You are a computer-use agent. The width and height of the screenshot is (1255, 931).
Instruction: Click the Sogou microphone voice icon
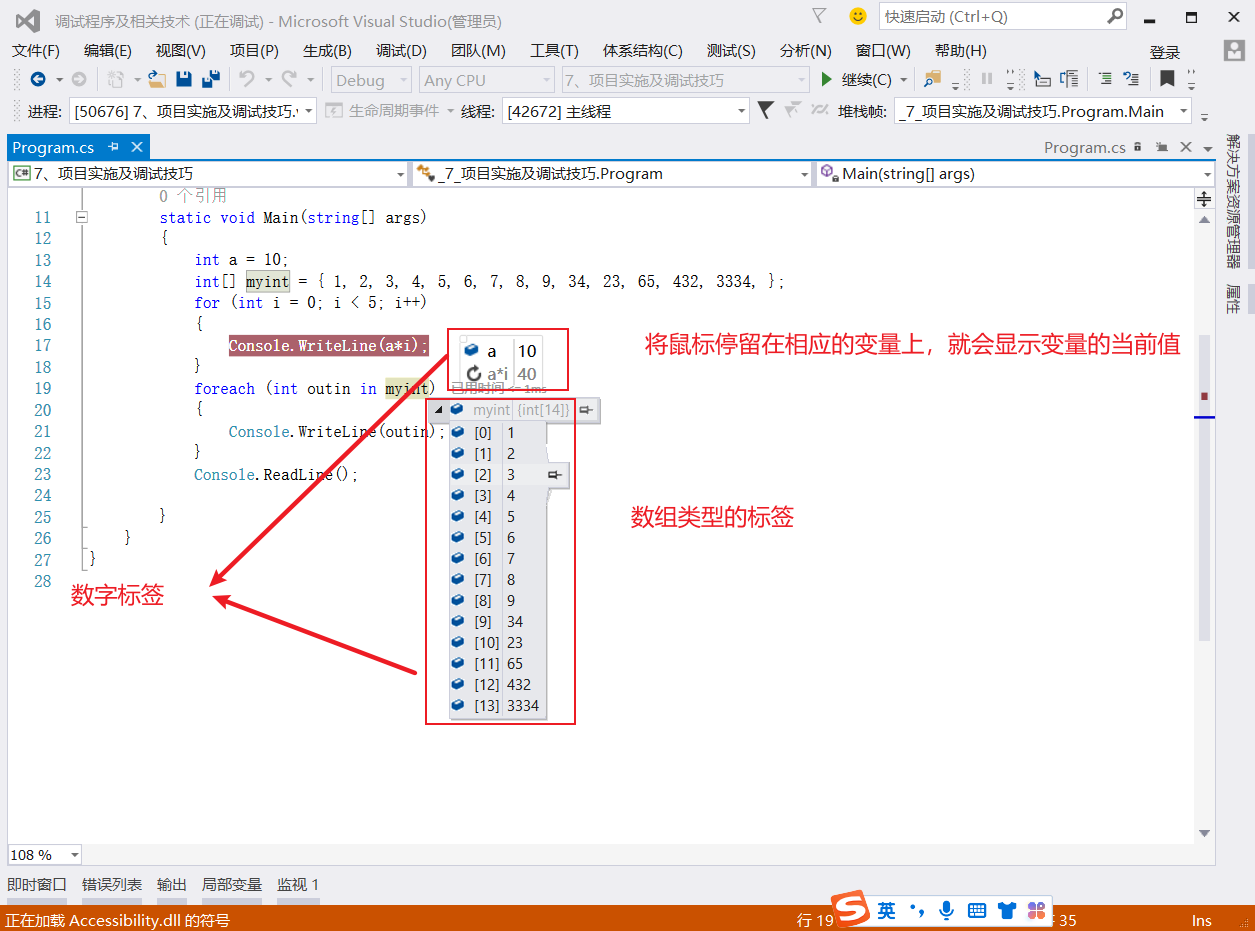pyautogui.click(x=946, y=910)
